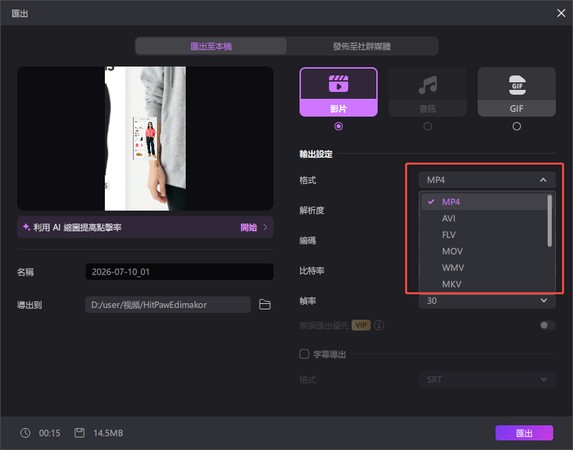
Task: Switch to the 匯出至本機 tab
Action: coord(211,46)
